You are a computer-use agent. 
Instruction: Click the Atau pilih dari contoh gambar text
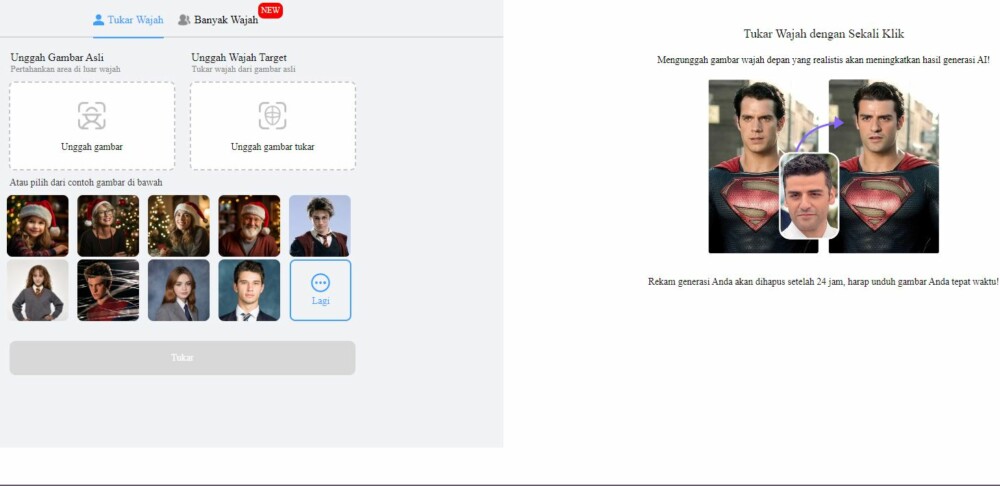(x=86, y=182)
